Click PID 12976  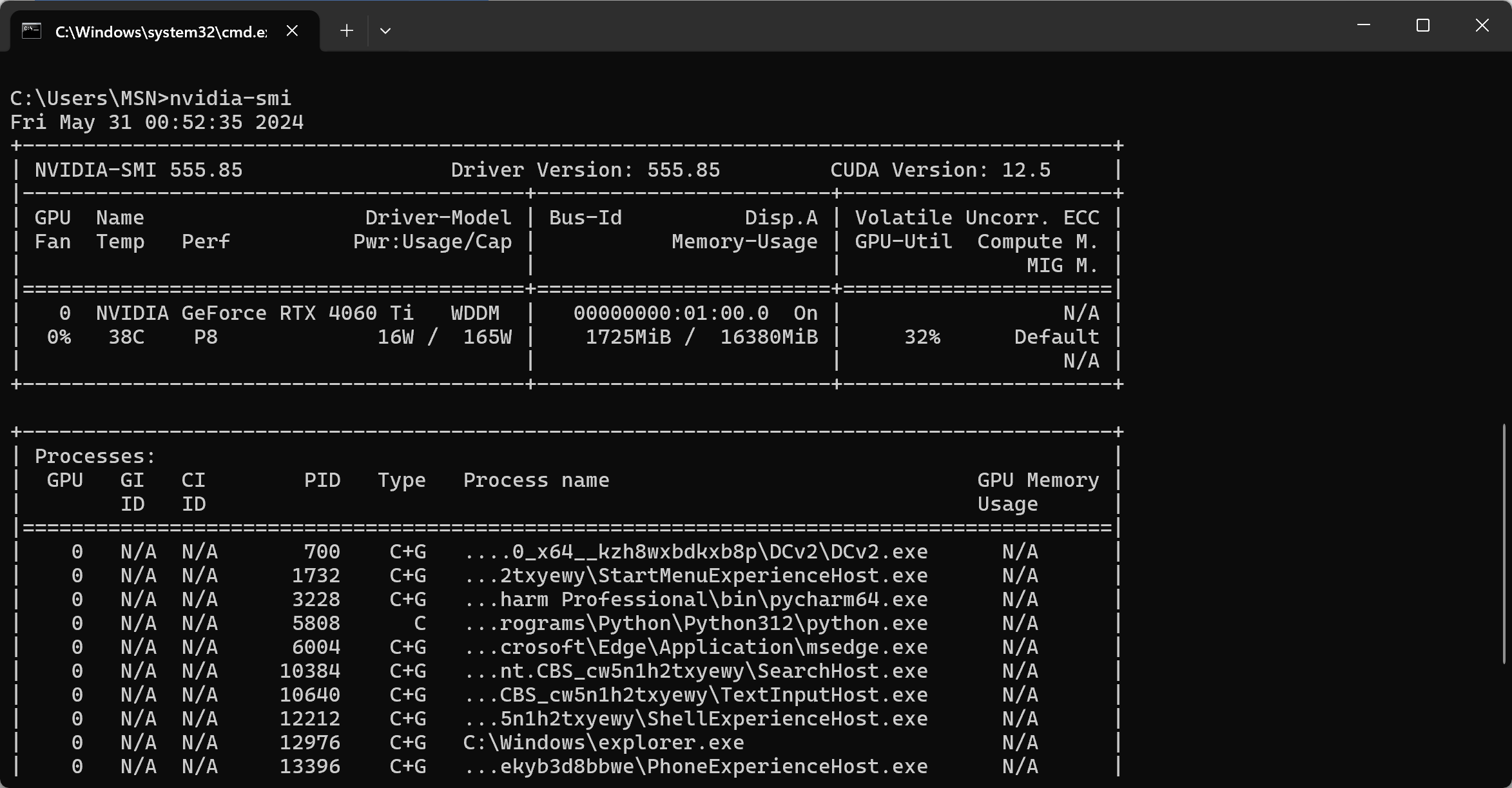310,742
